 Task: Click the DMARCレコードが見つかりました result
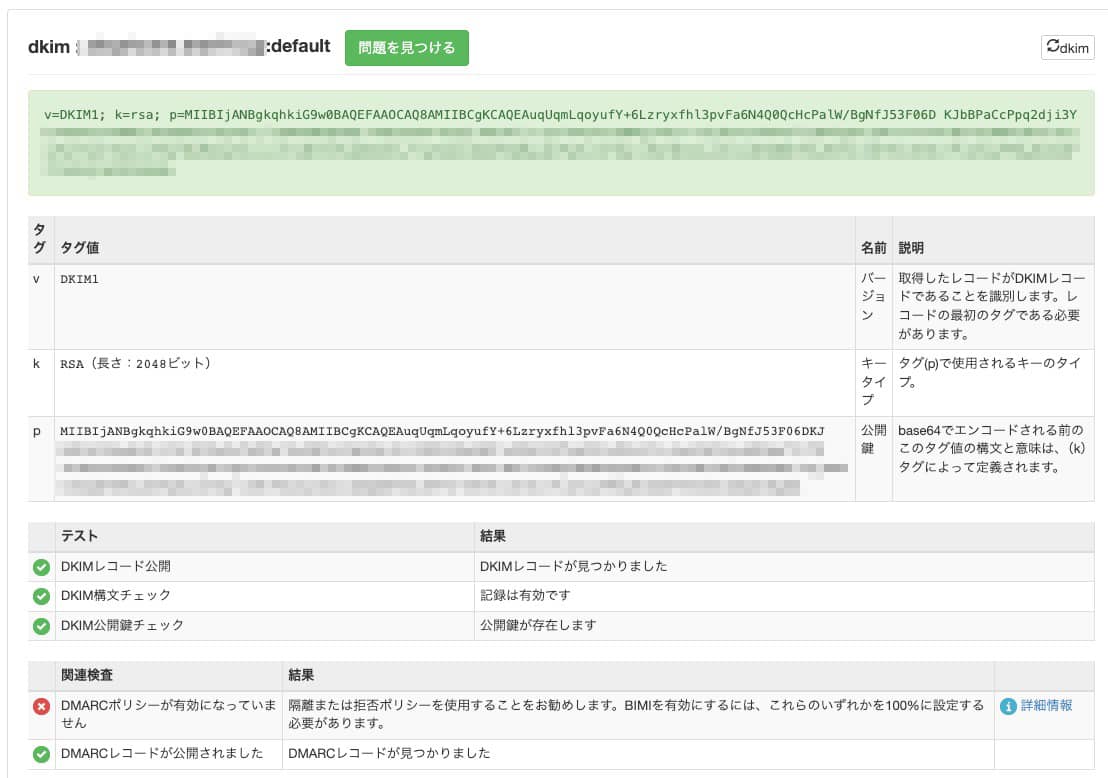[389, 753]
